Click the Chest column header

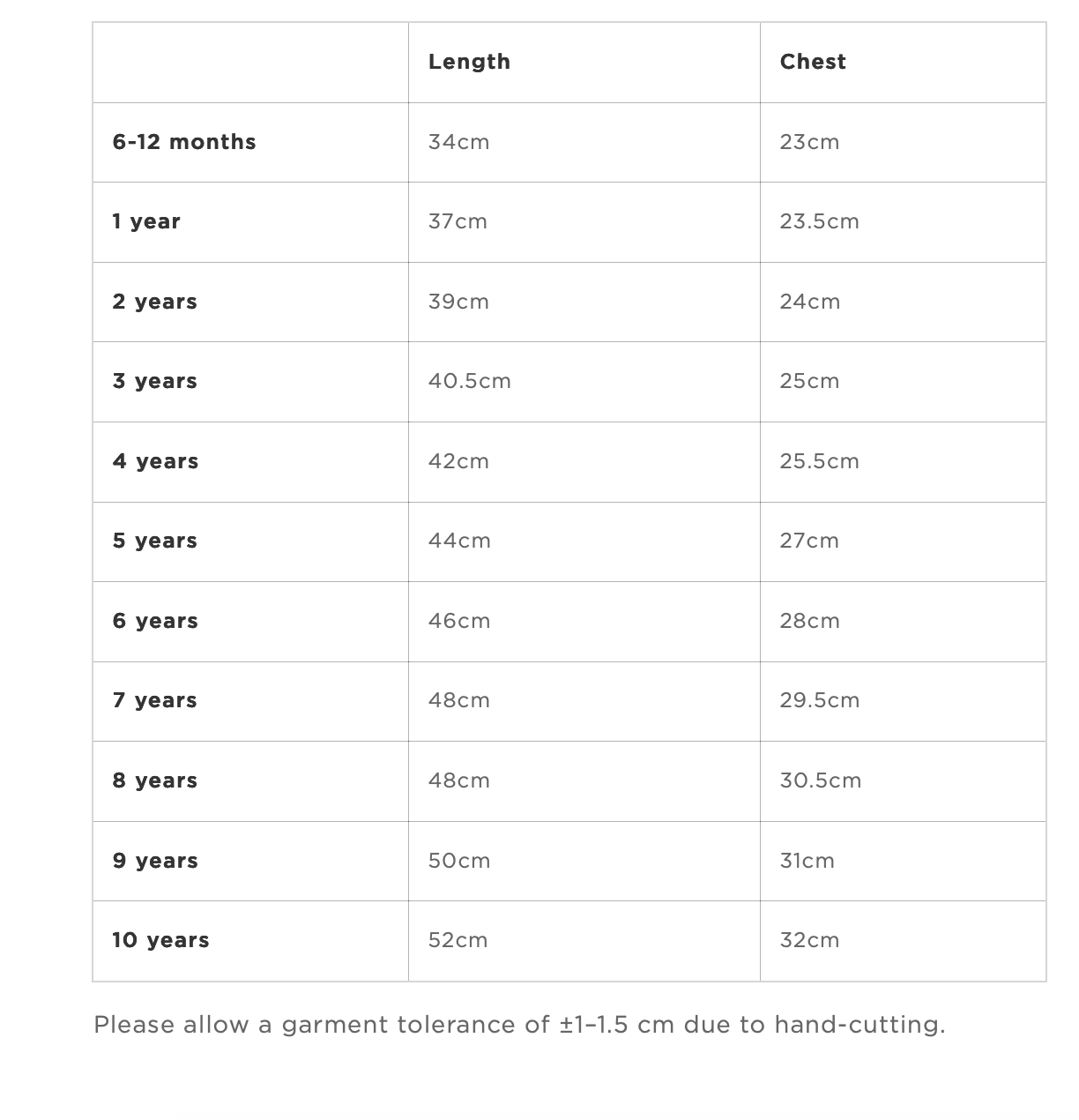[813, 62]
